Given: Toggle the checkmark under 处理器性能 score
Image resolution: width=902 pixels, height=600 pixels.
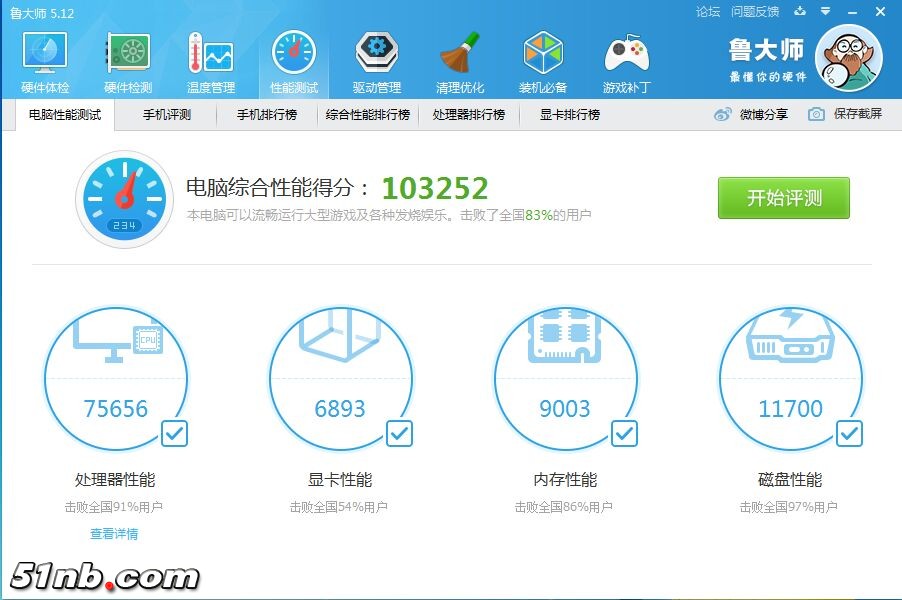Looking at the screenshot, I should pyautogui.click(x=174, y=434).
